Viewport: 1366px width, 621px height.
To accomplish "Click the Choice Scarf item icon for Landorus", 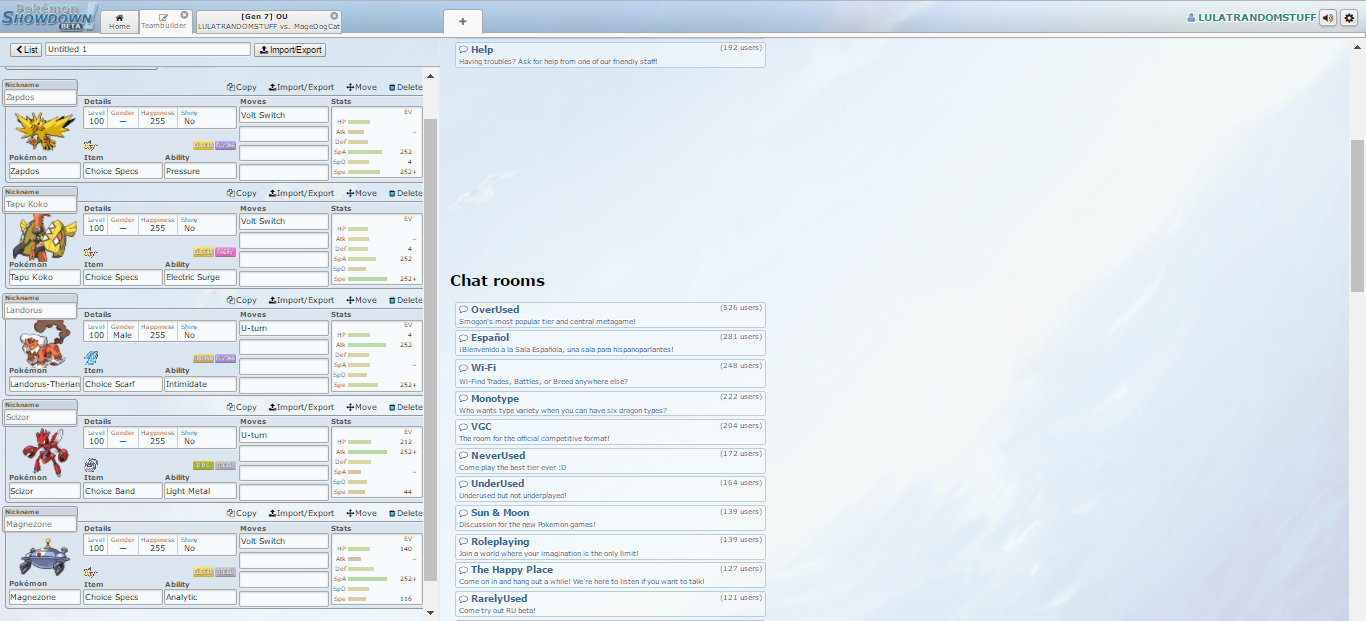I will [92, 358].
